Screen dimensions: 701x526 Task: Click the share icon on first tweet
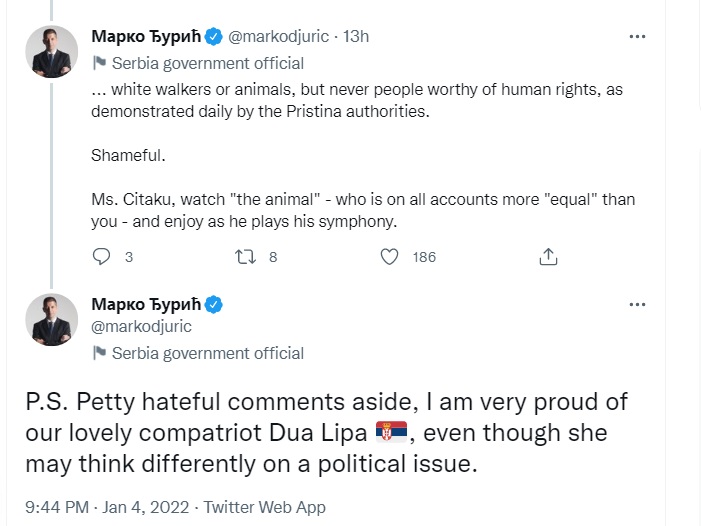pos(548,257)
